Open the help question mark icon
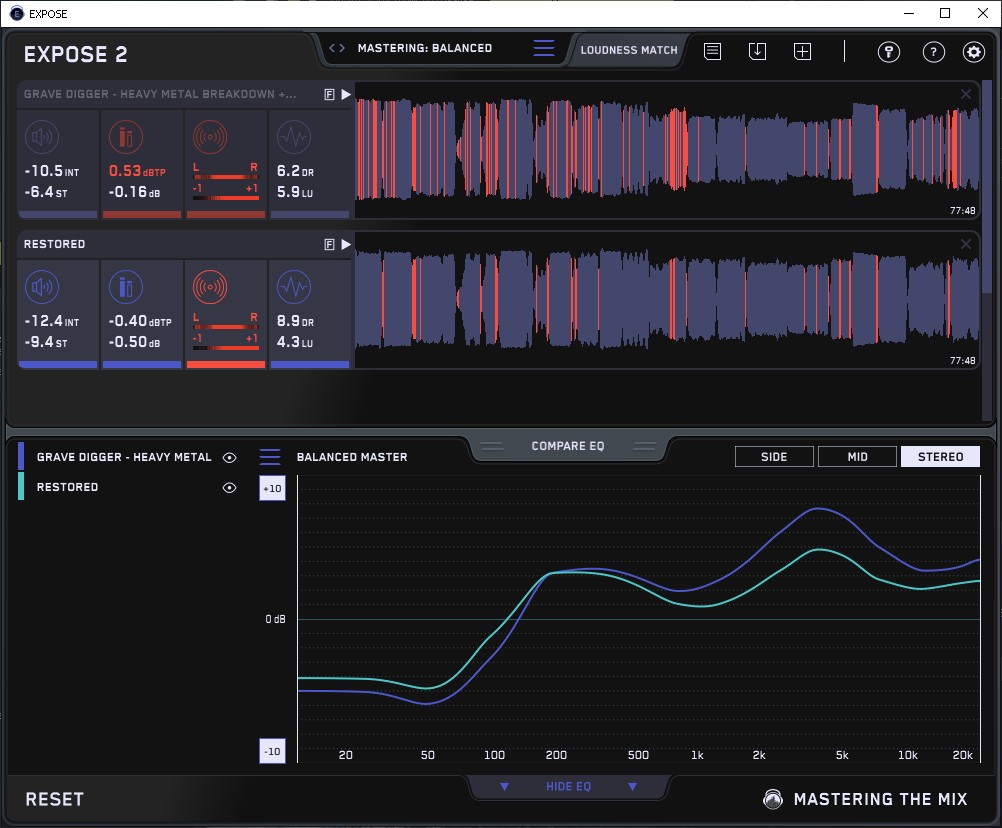Image resolution: width=1002 pixels, height=828 pixels. pos(934,51)
